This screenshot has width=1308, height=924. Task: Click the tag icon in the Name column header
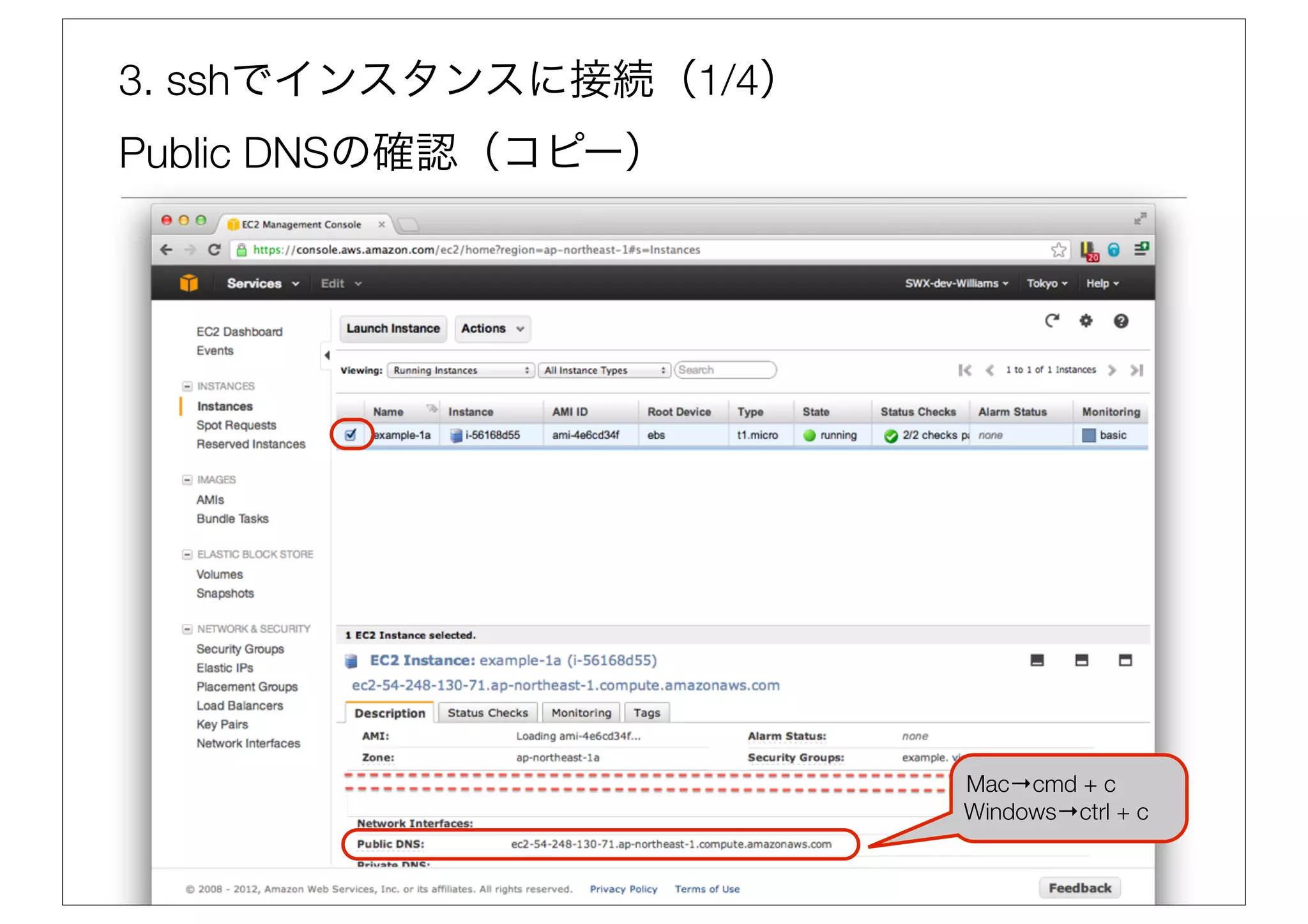(432, 409)
